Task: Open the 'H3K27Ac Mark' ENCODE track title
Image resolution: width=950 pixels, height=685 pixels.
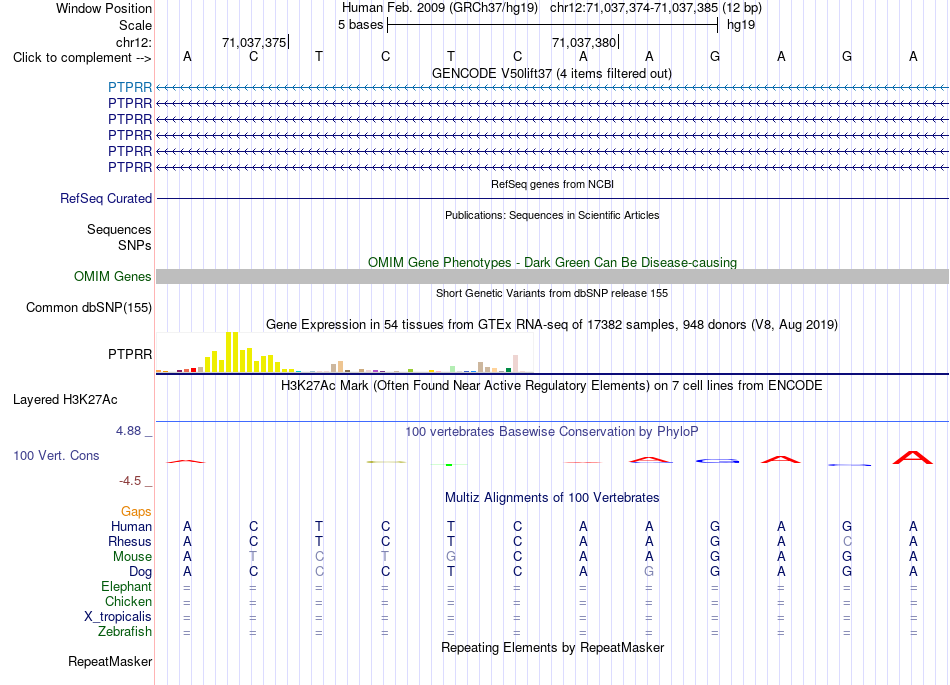Action: pos(552,386)
